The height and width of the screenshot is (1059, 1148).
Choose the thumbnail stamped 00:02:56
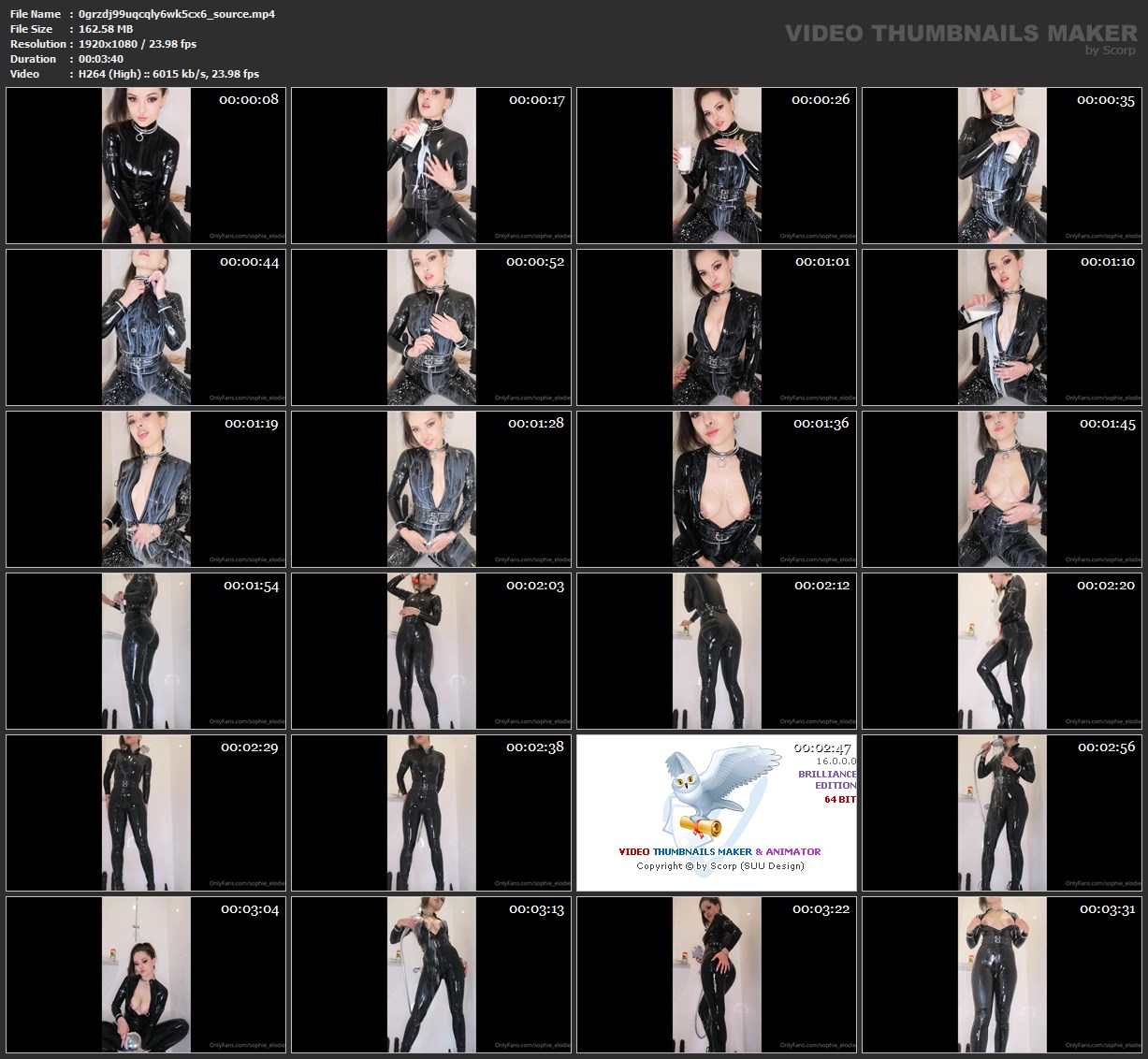tap(1002, 813)
